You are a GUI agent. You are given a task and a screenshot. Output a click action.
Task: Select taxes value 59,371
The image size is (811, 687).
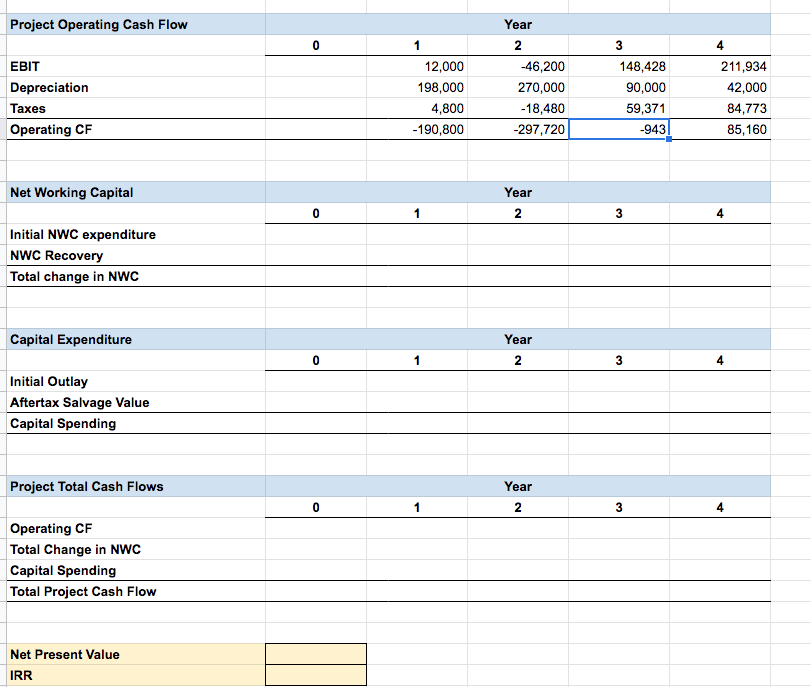(x=645, y=109)
